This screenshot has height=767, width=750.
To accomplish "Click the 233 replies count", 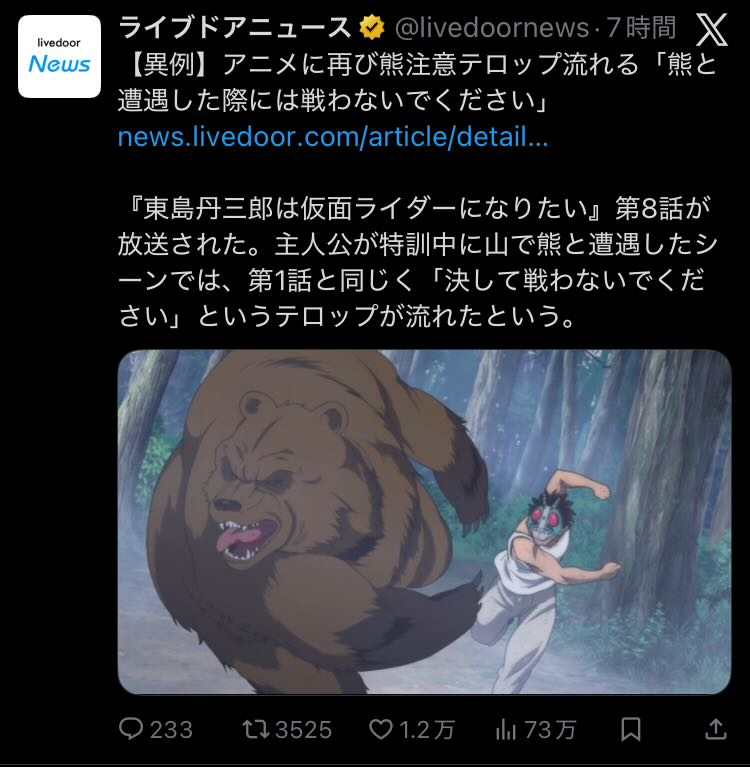I will click(171, 730).
